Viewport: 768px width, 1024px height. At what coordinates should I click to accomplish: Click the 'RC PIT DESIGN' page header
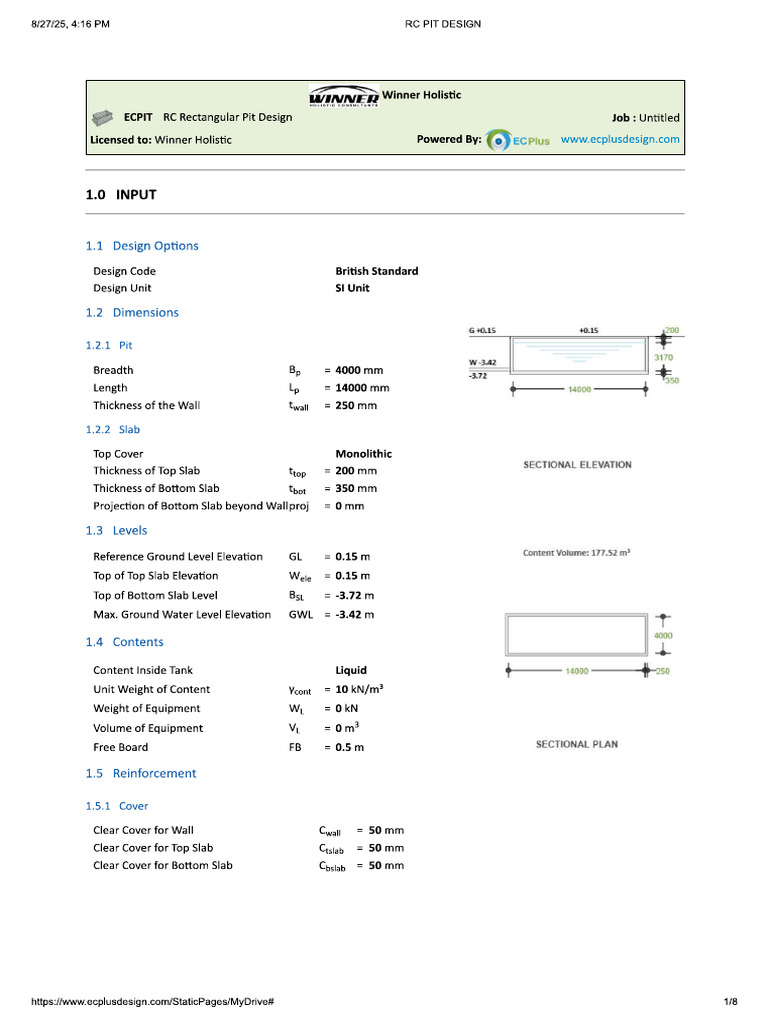(x=443, y=24)
